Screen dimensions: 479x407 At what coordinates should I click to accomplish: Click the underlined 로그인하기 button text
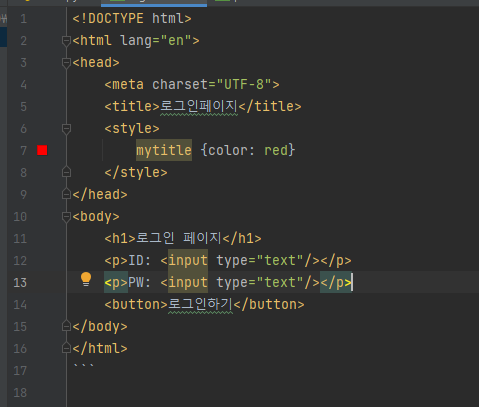pyautogui.click(x=200, y=304)
